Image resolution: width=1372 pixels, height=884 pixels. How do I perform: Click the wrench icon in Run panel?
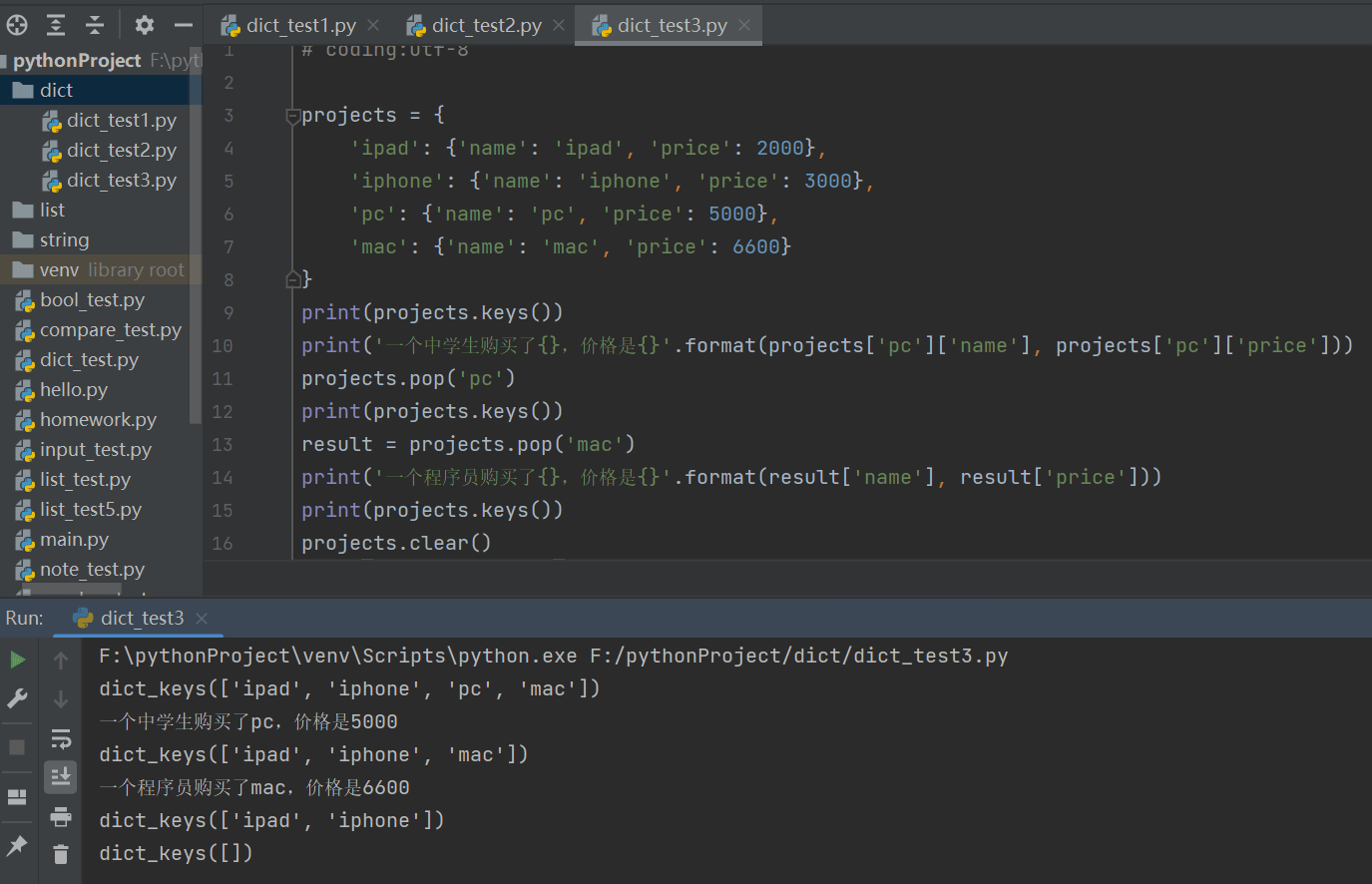pos(18,698)
